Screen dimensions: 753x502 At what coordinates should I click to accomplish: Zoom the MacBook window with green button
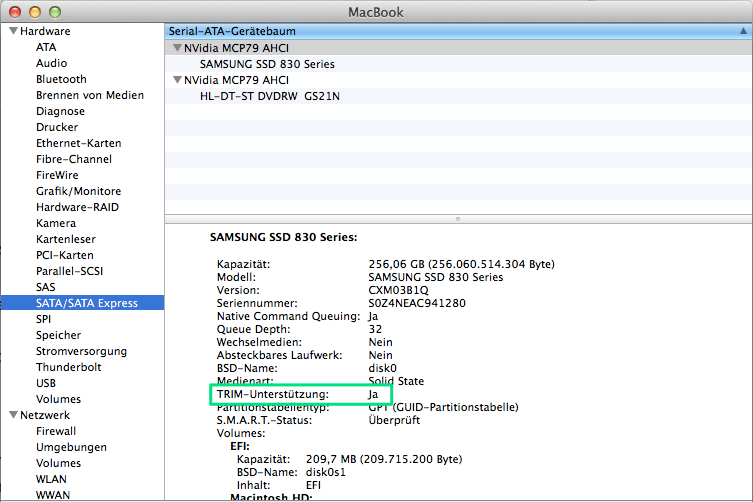[55, 12]
